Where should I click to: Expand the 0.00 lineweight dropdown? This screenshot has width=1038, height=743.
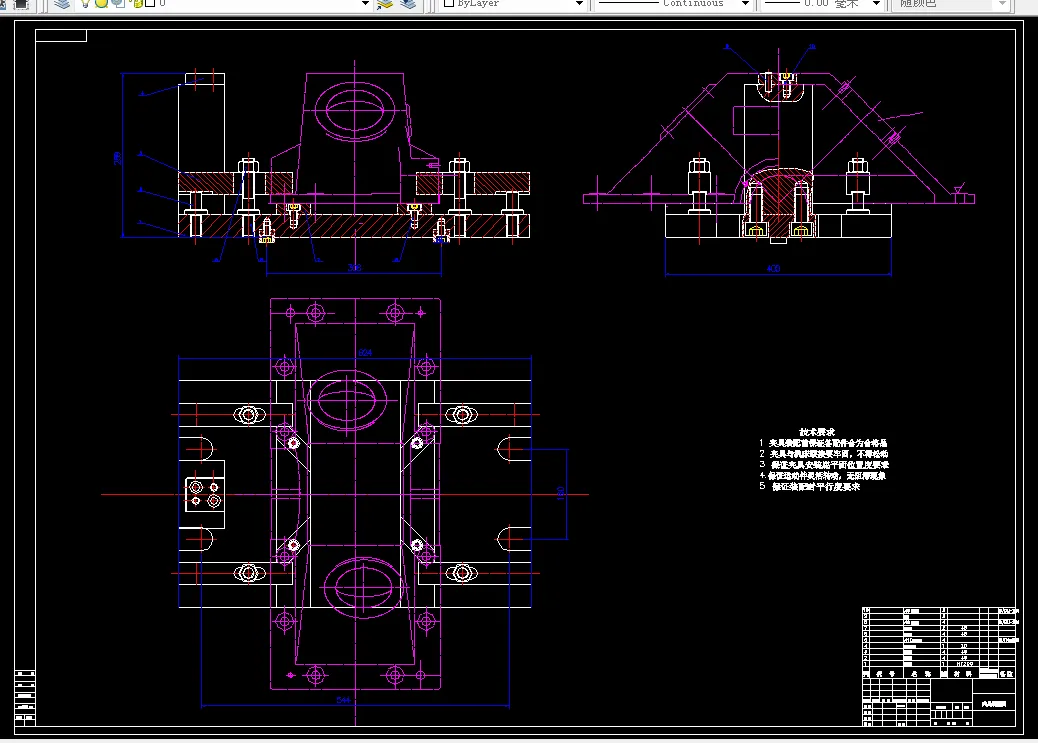click(877, 3)
